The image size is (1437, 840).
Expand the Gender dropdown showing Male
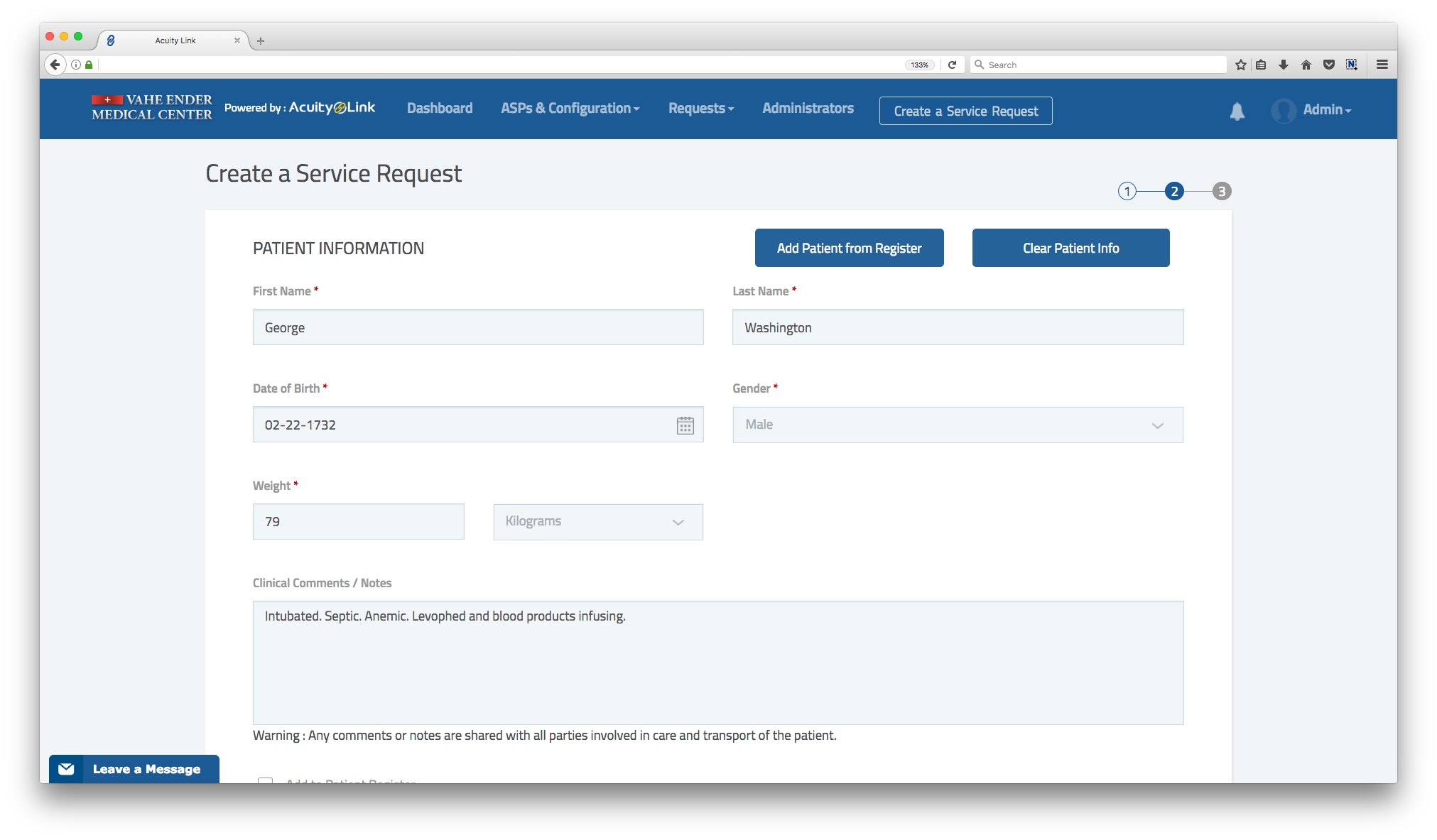pos(958,425)
